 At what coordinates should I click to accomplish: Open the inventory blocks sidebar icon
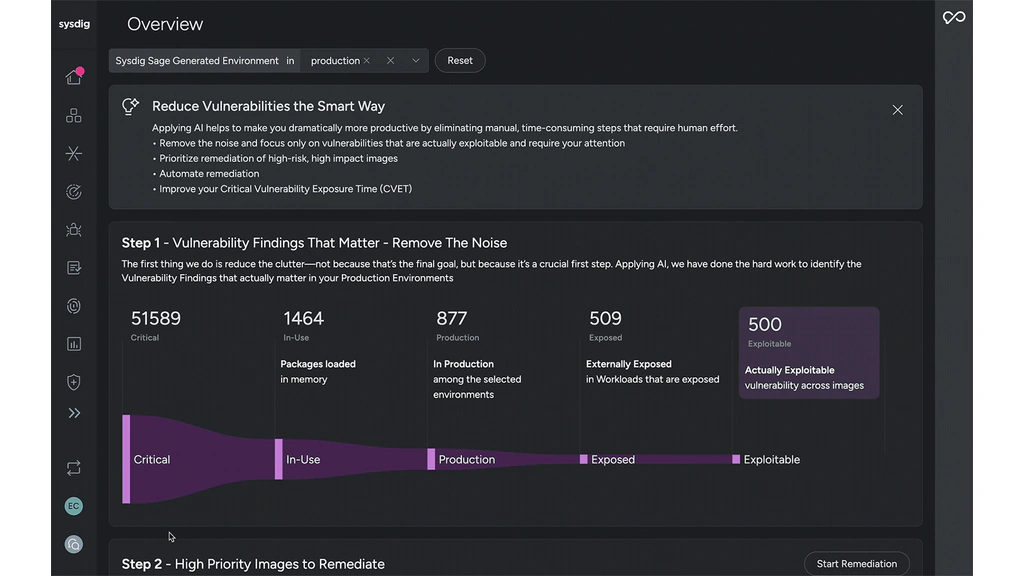(74, 116)
